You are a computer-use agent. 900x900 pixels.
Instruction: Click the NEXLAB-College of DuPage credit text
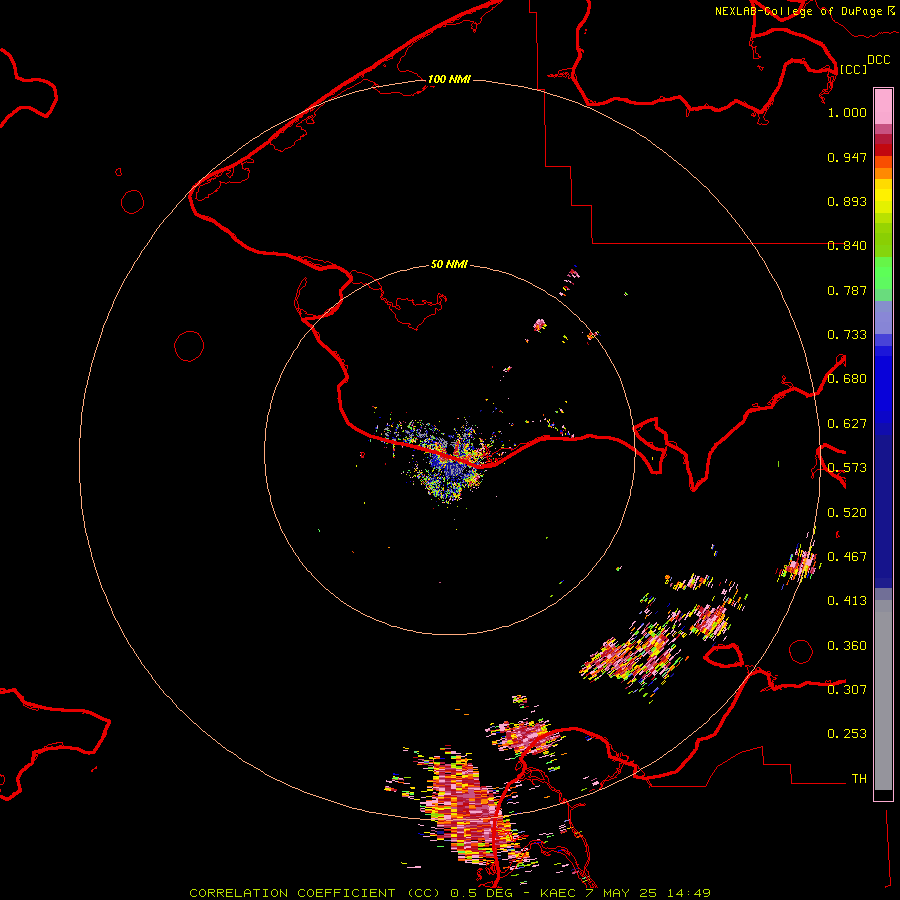(798, 11)
